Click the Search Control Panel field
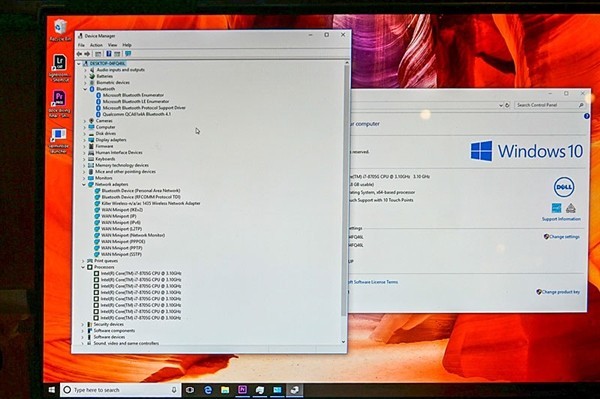 [550, 105]
